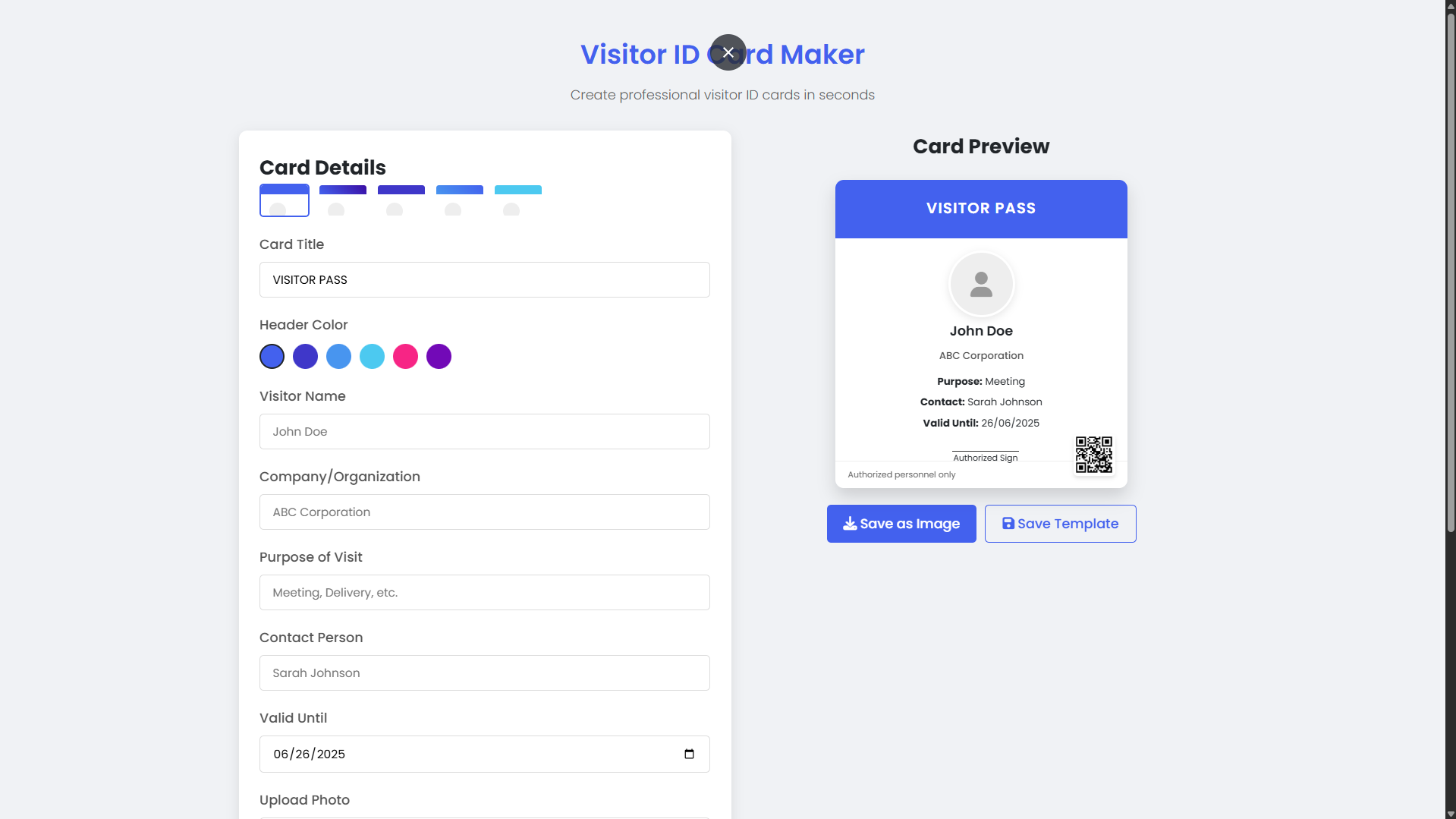Edit the Card Title field

pos(485,279)
